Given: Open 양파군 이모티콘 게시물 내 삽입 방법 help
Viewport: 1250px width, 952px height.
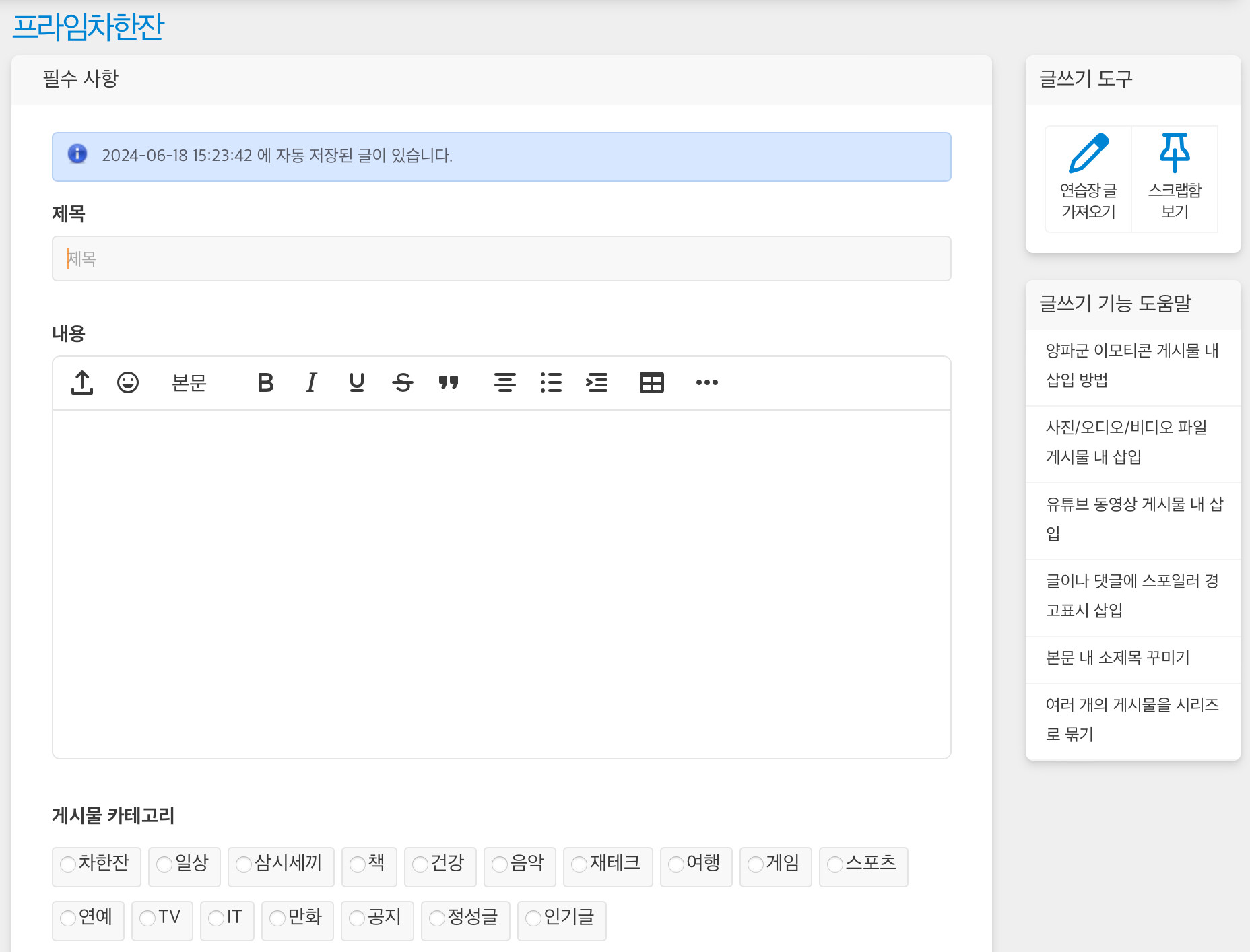Looking at the screenshot, I should pyautogui.click(x=1131, y=366).
